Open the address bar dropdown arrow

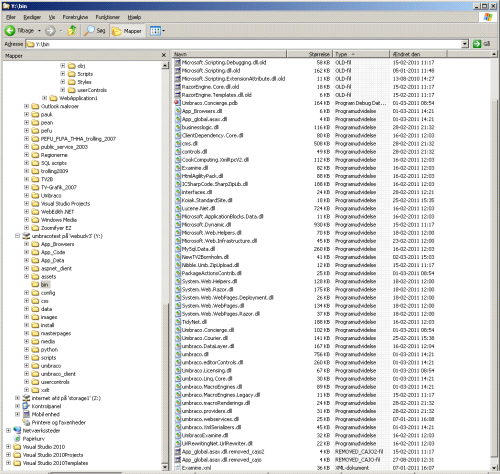point(465,44)
